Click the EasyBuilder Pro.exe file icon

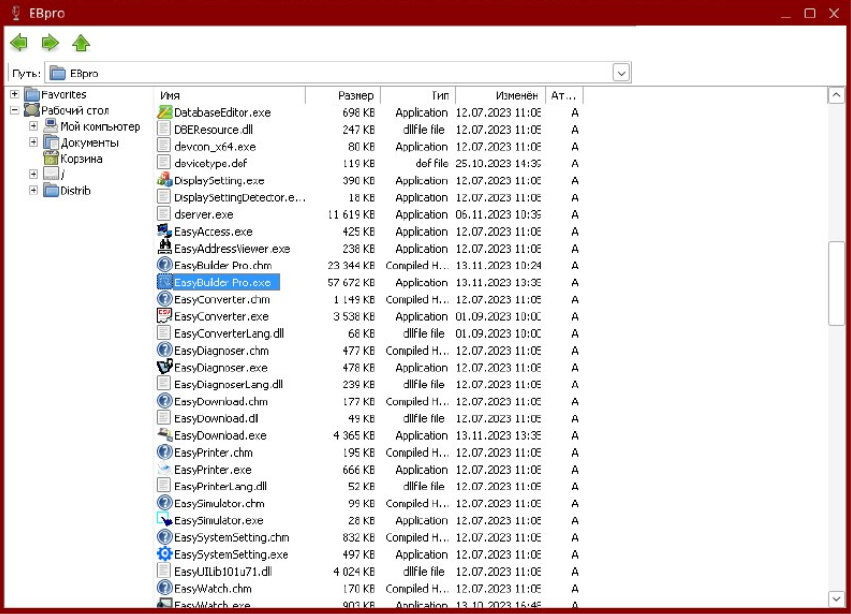click(x=164, y=282)
